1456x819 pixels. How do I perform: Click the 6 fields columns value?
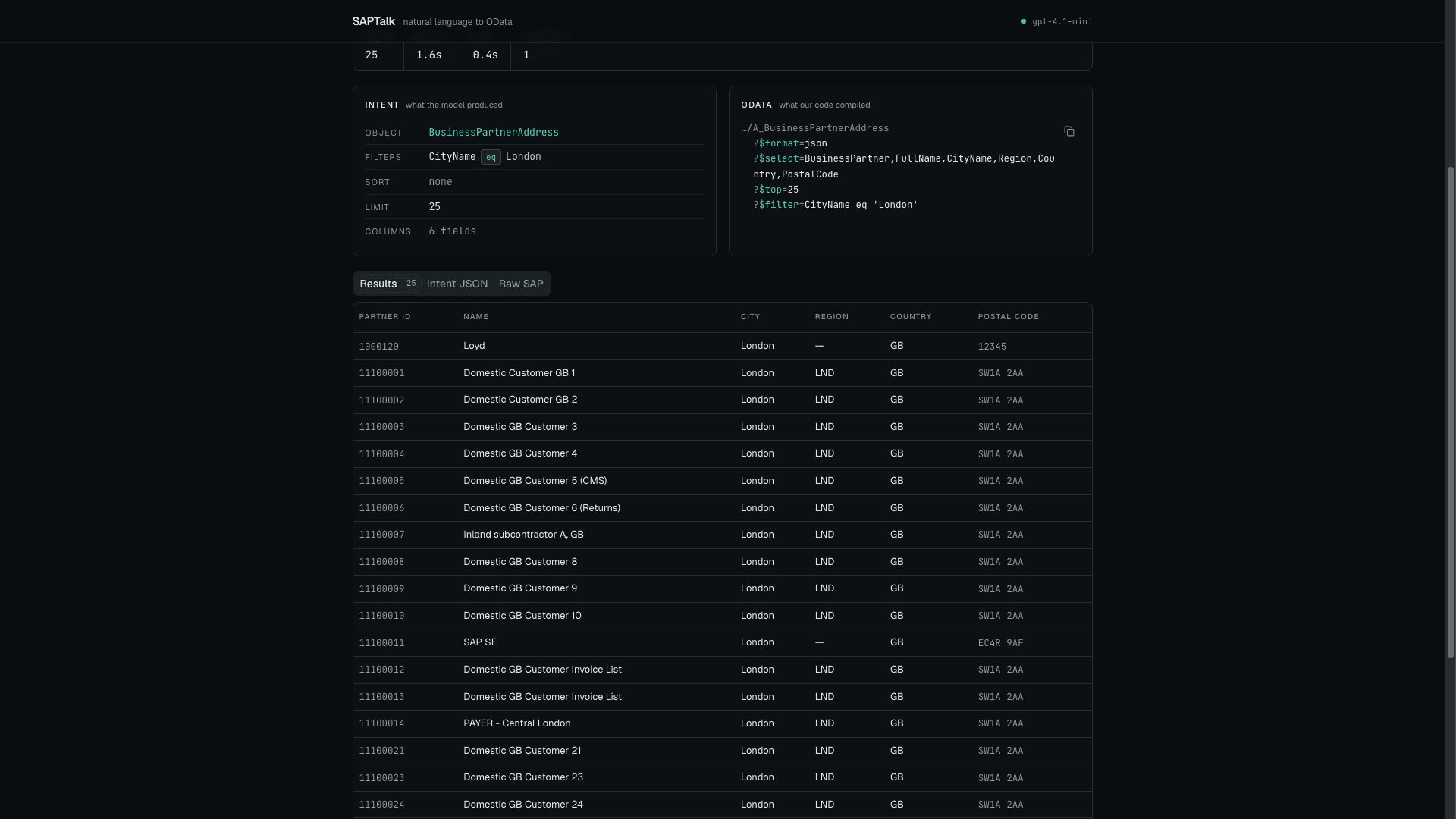pyautogui.click(x=452, y=231)
